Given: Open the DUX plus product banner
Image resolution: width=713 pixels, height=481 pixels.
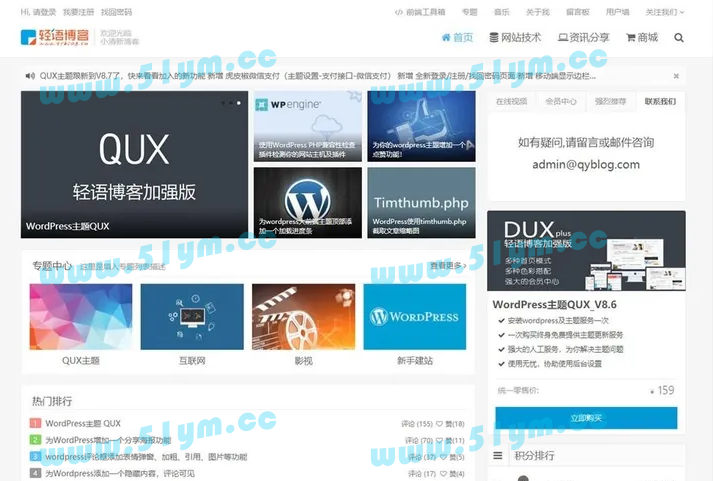Looking at the screenshot, I should point(587,251).
